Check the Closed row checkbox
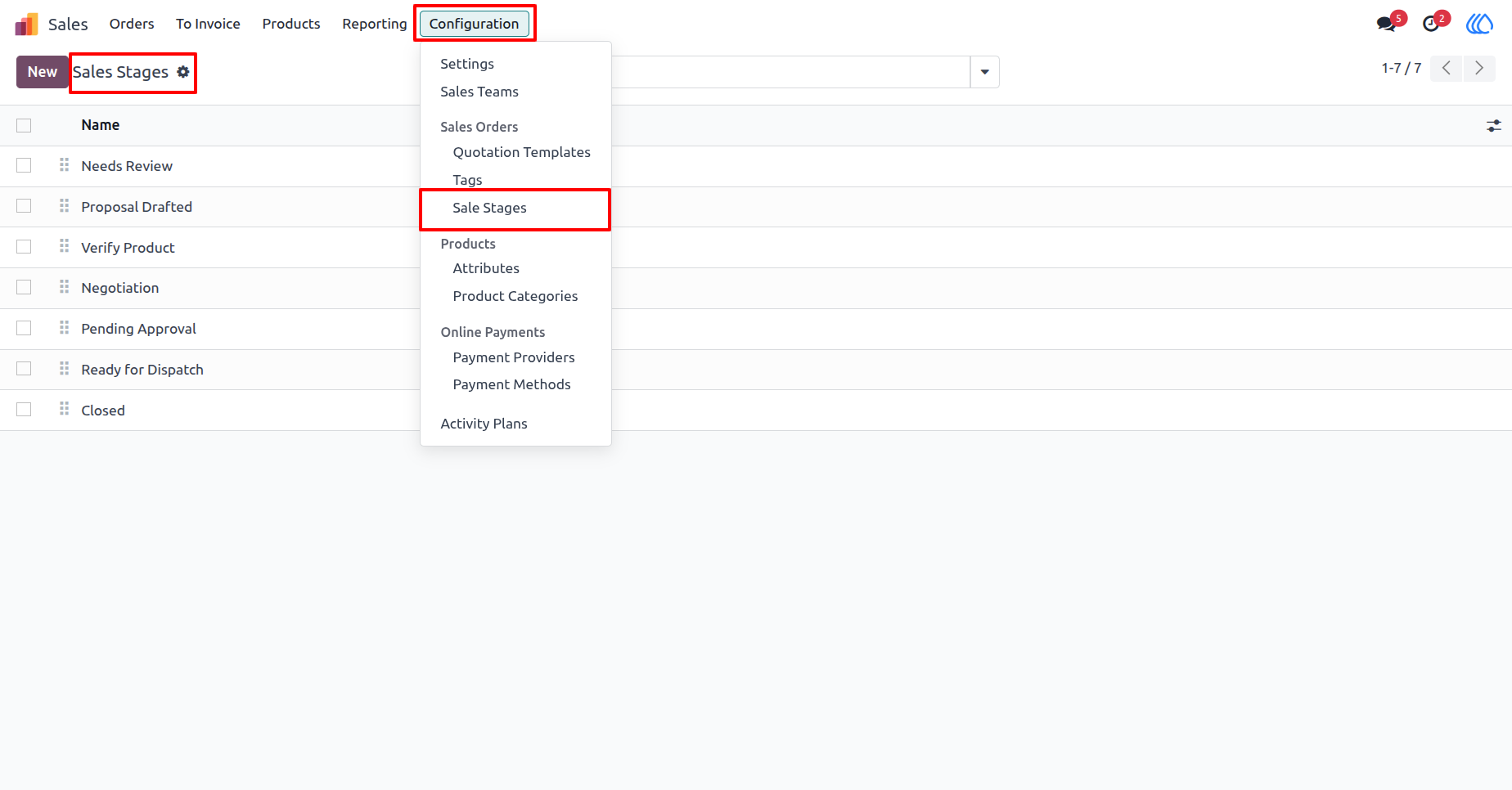This screenshot has width=1512, height=790. pyautogui.click(x=24, y=410)
